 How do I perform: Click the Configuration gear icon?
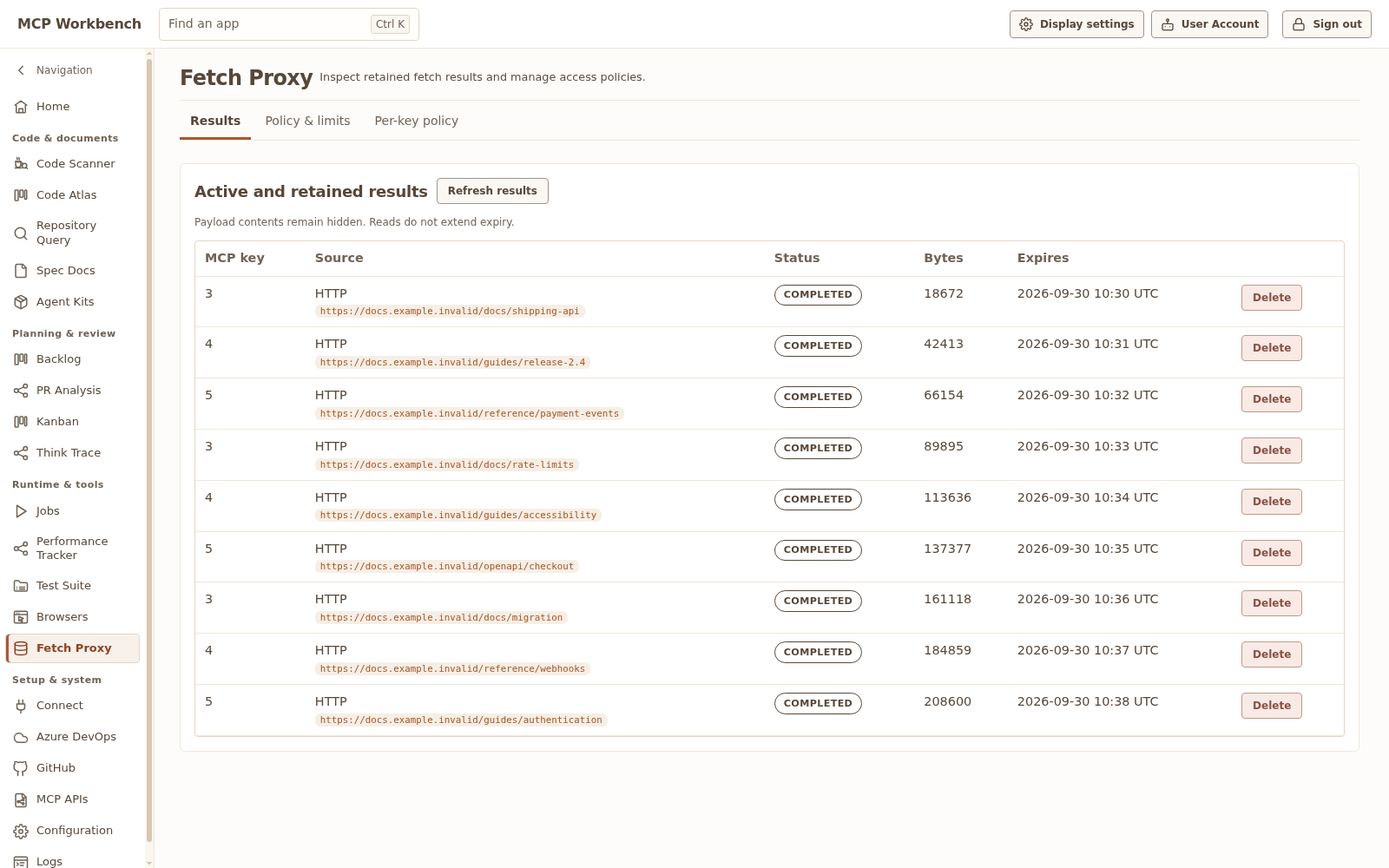[x=21, y=831]
